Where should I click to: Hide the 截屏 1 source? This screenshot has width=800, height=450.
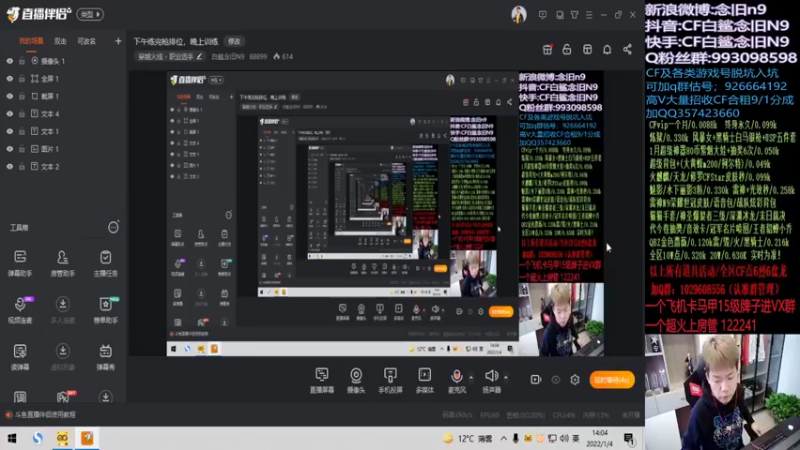pyautogui.click(x=10, y=96)
